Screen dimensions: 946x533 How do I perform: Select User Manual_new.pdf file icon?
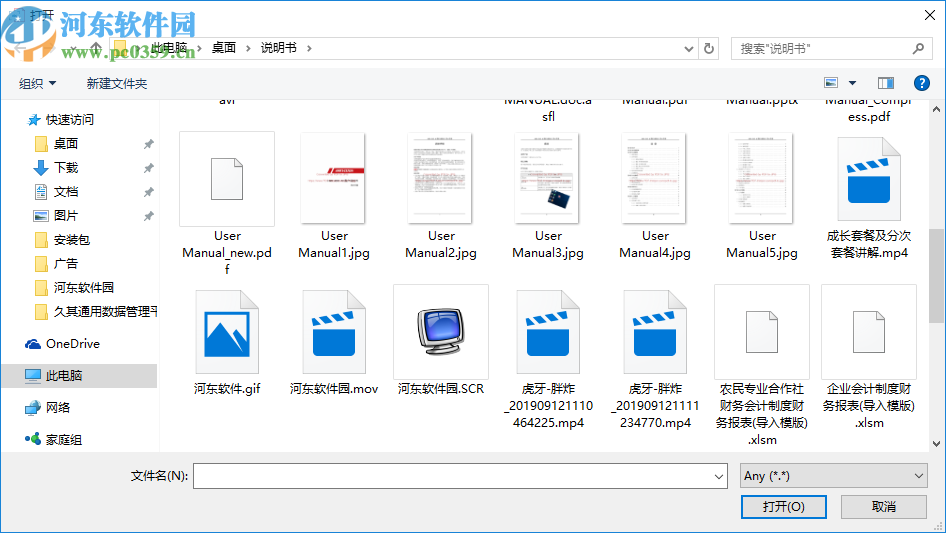227,179
